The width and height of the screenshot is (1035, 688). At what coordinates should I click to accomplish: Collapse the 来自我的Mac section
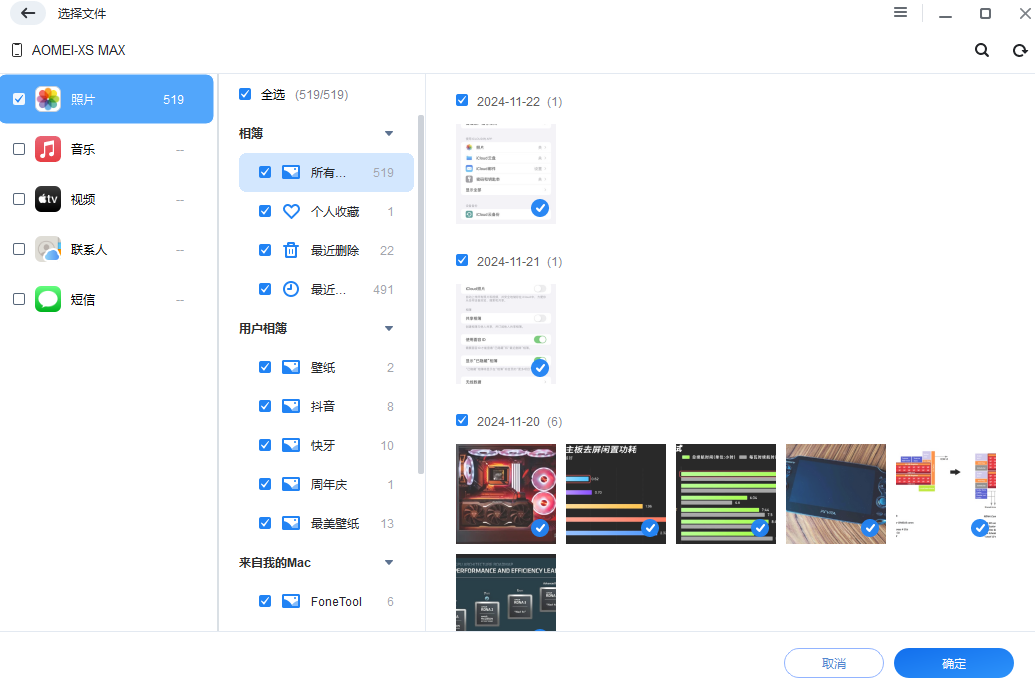click(x=388, y=562)
